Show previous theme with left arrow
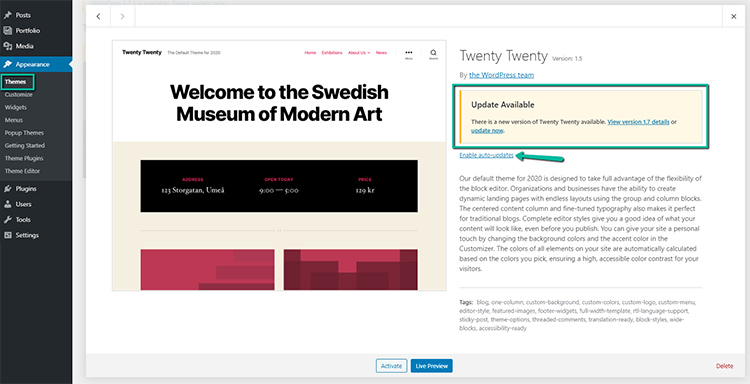Image resolution: width=750 pixels, height=384 pixels. (x=98, y=16)
